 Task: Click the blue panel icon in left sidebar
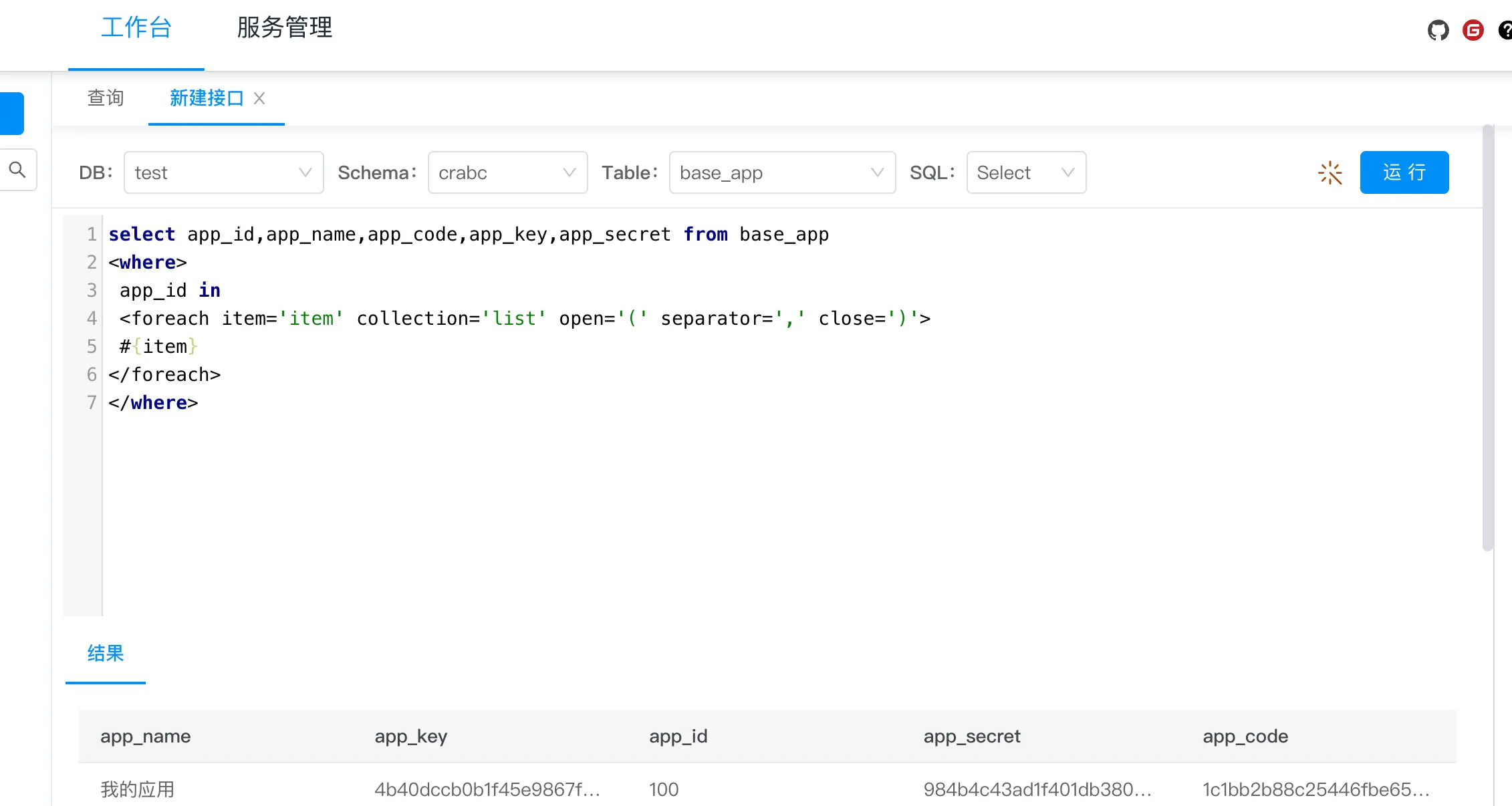[x=11, y=113]
